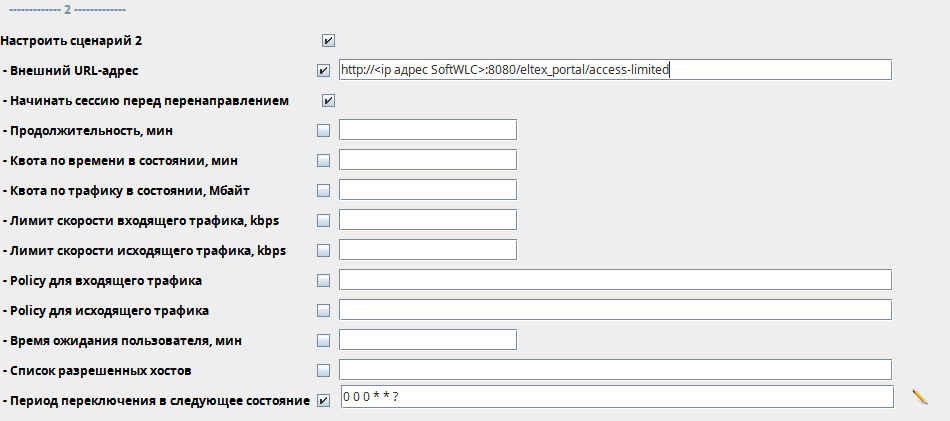Disable 'Начинать сессию перед перенаправлением' checkbox
The width and height of the screenshot is (950, 421).
(x=328, y=101)
